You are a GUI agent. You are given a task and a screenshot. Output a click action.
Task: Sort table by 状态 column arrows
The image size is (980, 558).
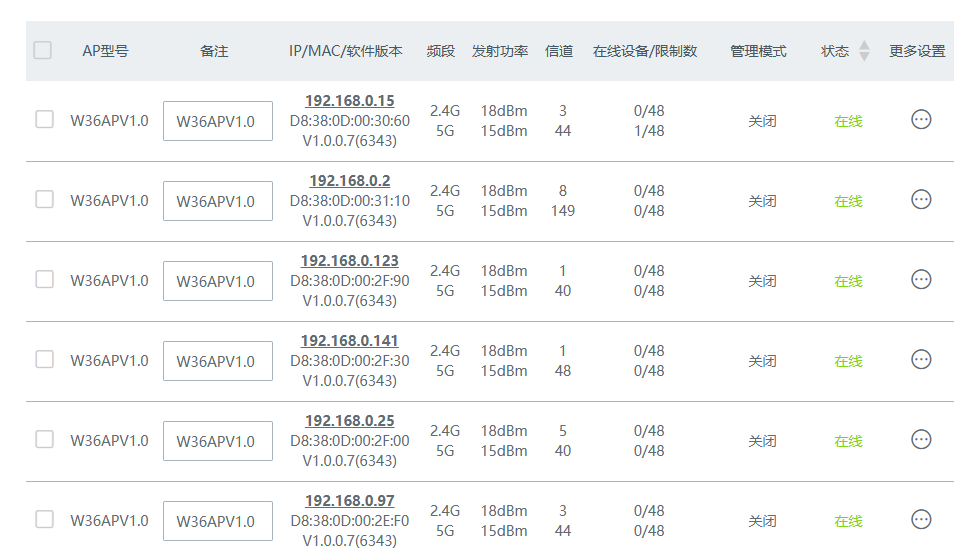click(x=864, y=51)
